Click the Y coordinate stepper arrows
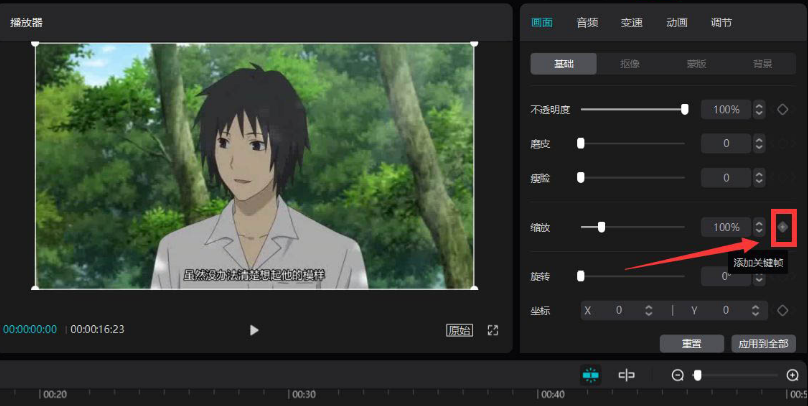 pos(755,310)
